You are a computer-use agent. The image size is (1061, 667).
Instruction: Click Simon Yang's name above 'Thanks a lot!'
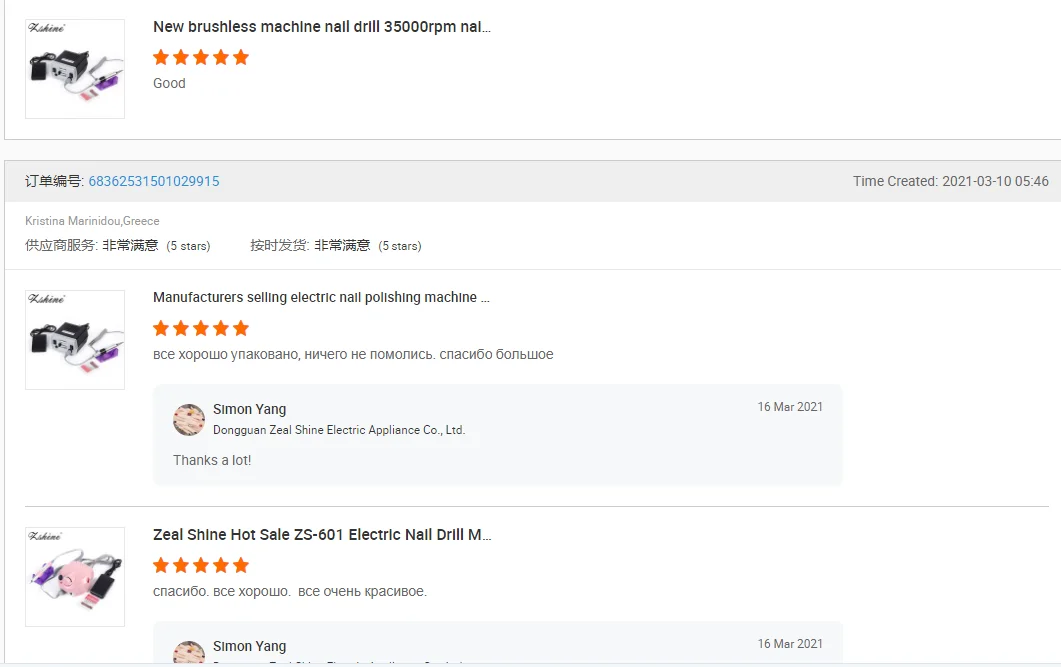point(249,409)
